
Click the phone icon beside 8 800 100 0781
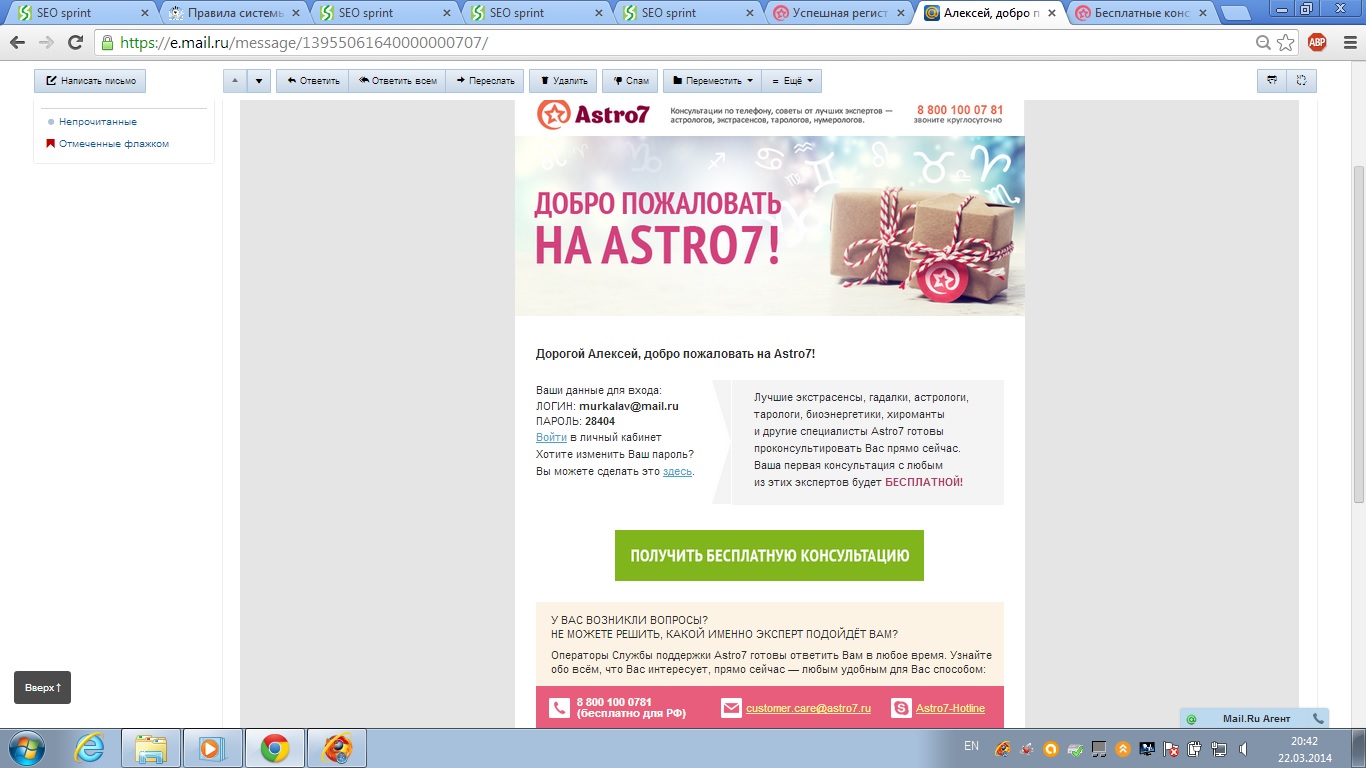pyautogui.click(x=559, y=708)
